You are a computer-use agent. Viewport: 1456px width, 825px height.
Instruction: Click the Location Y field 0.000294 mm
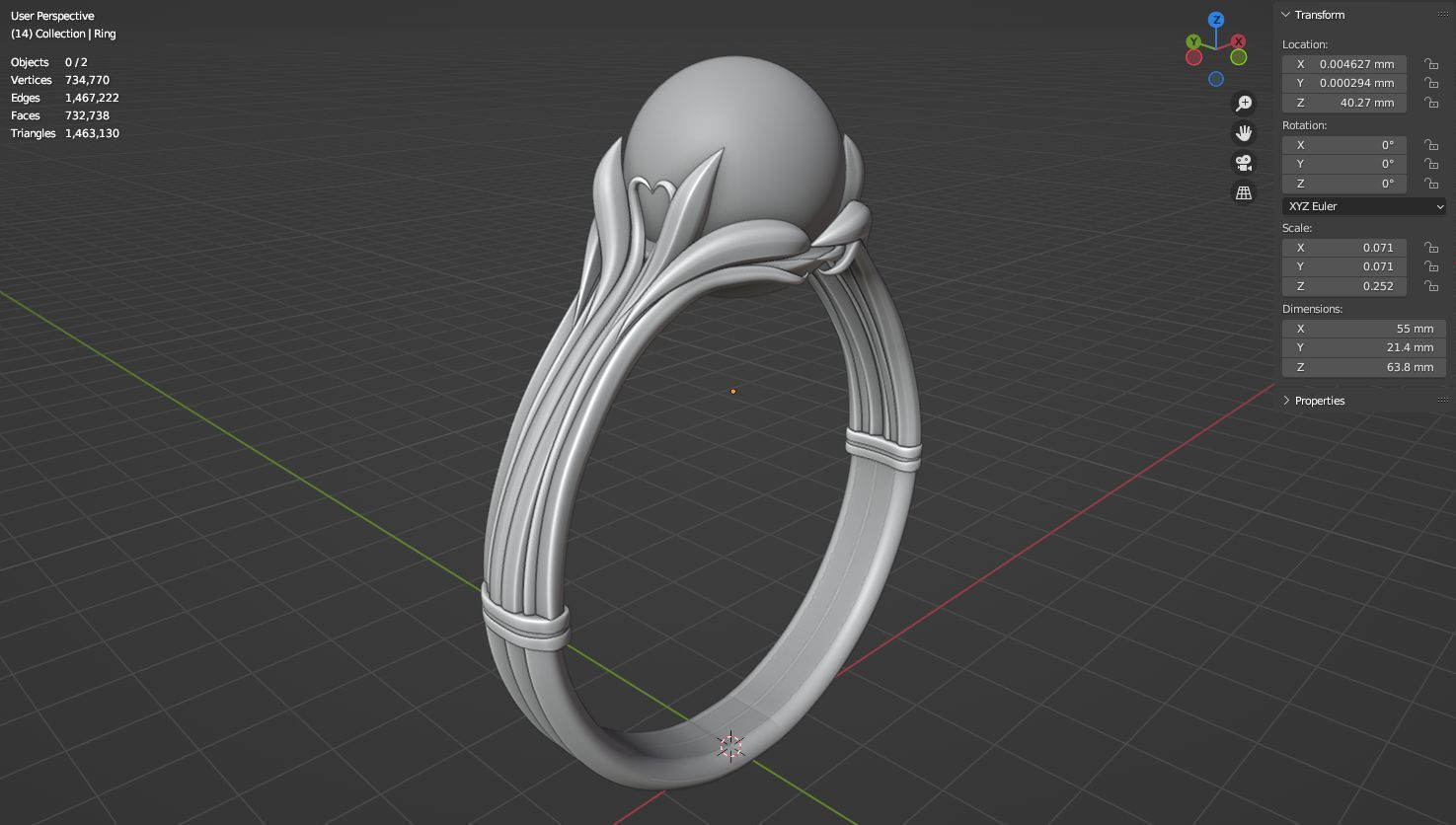pos(1344,83)
